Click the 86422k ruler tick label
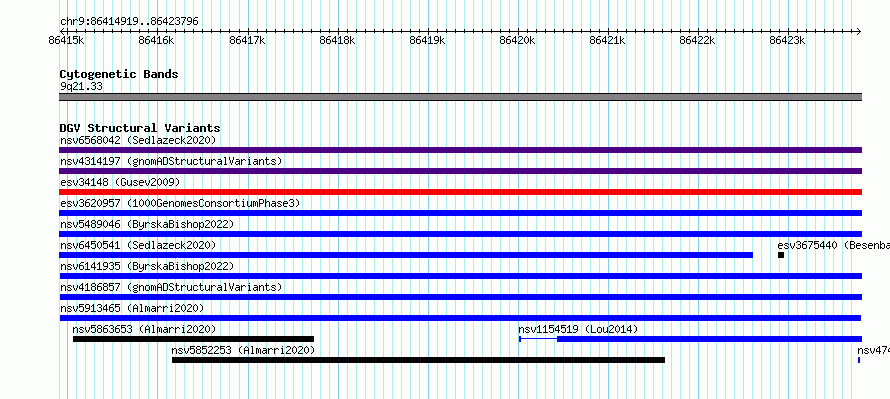 point(698,40)
